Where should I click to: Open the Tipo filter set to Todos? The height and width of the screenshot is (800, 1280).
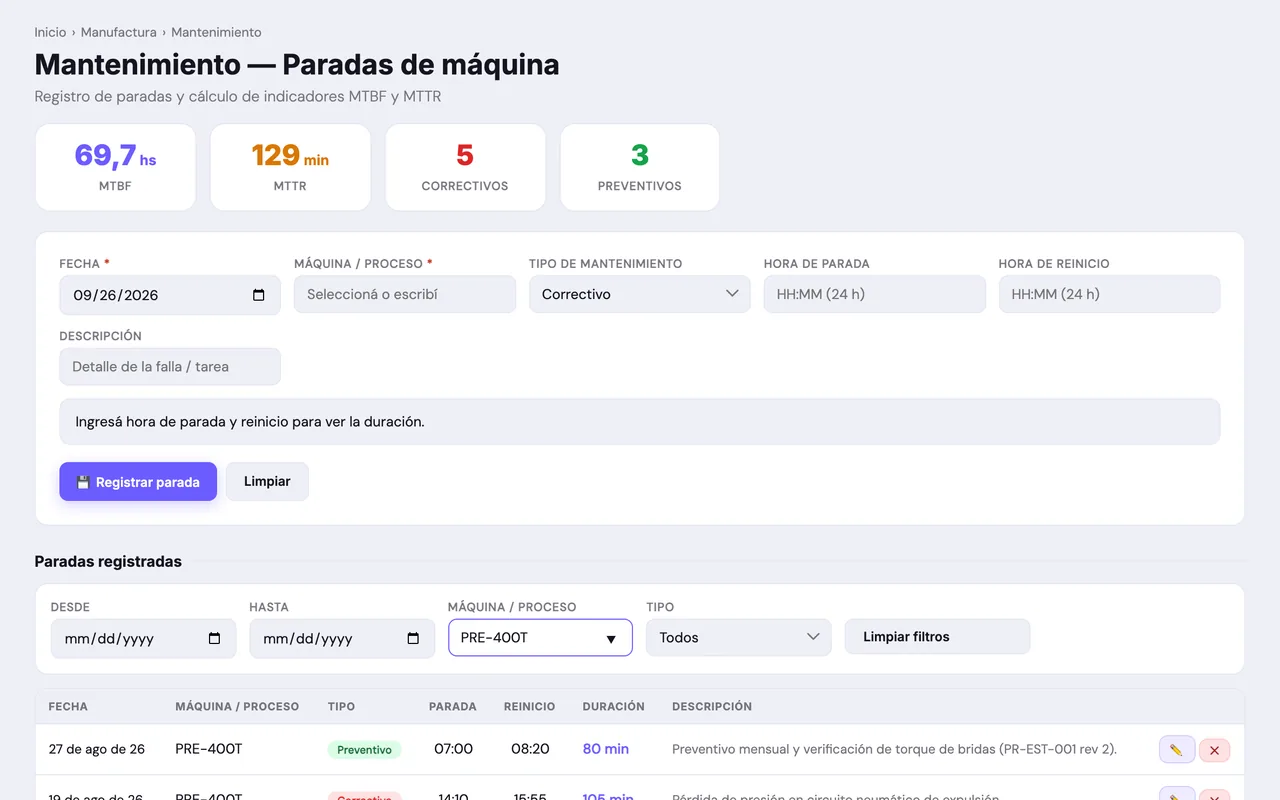point(739,638)
